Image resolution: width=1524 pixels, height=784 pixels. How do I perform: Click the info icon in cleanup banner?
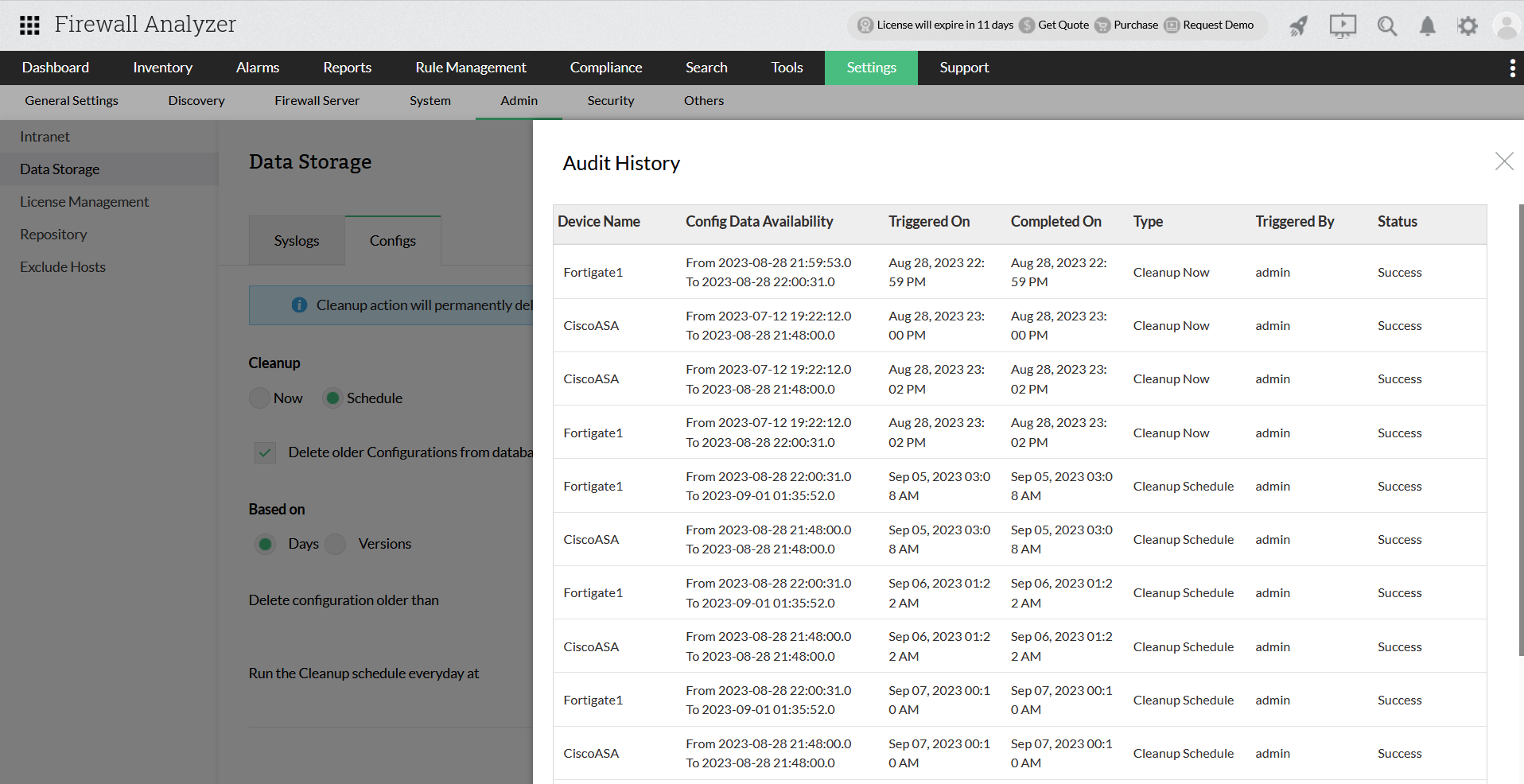click(298, 305)
